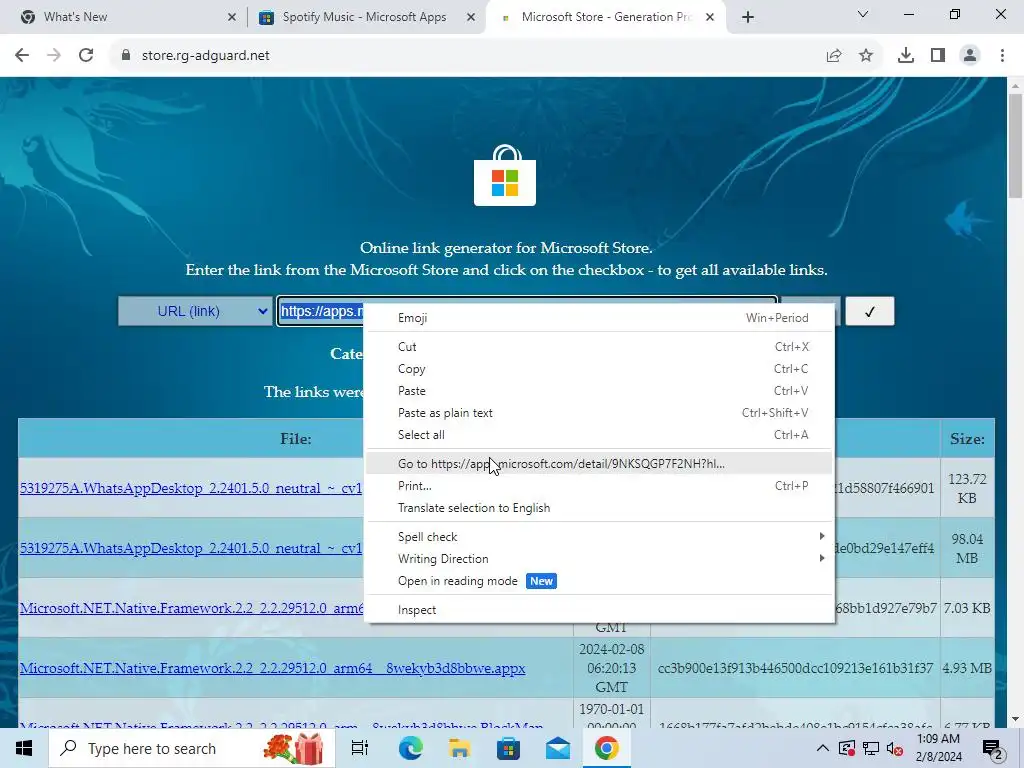
Task: Expand the Writing Direction submenu
Action: click(x=600, y=559)
